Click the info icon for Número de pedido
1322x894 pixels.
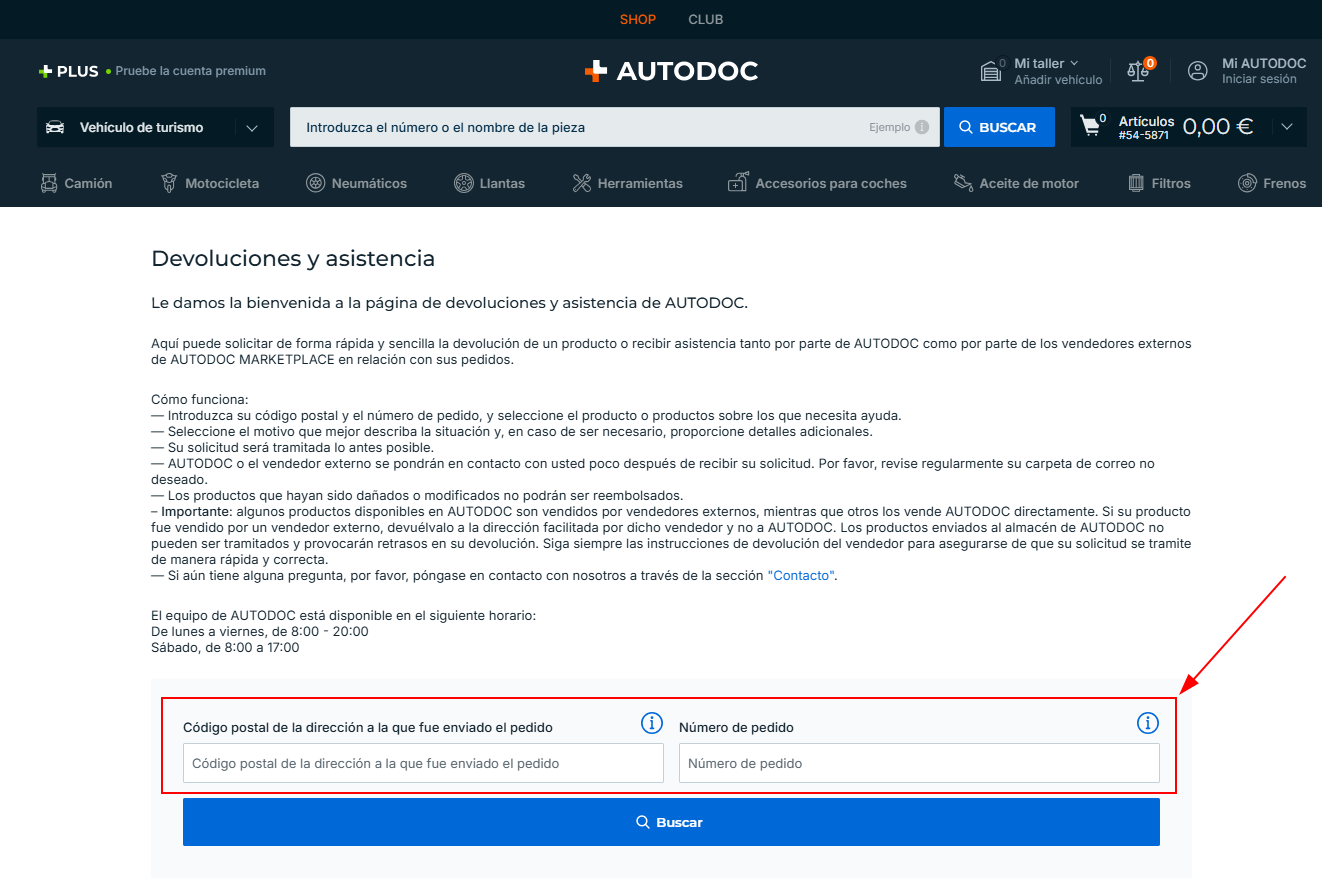tap(1148, 723)
